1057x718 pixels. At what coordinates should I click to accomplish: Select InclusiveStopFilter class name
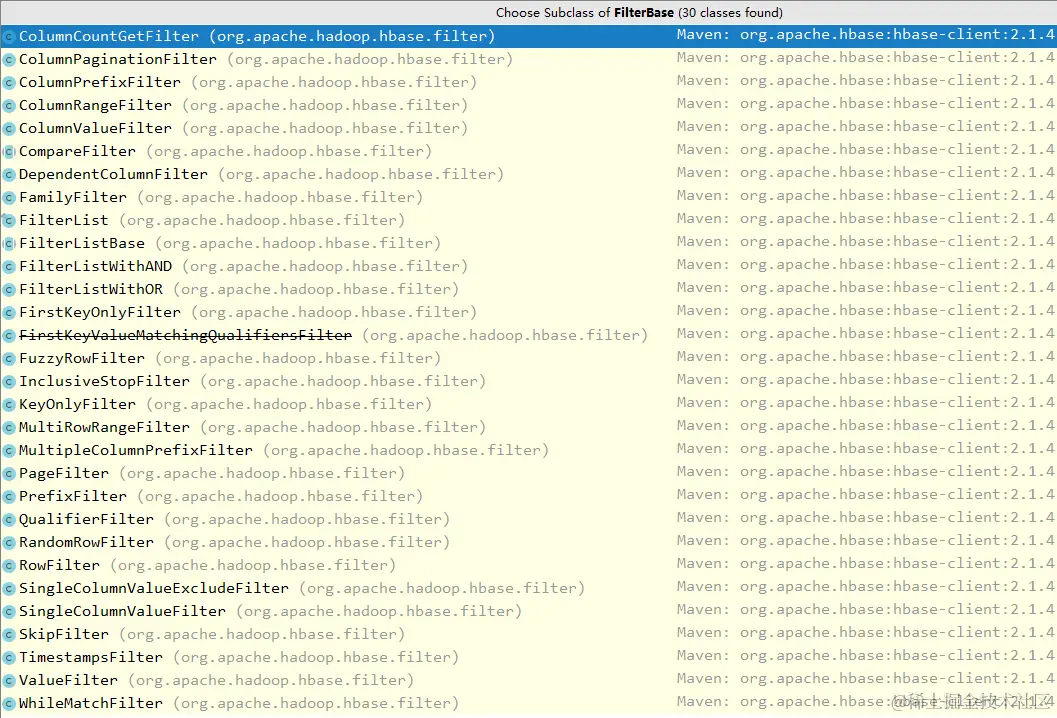click(x=104, y=382)
